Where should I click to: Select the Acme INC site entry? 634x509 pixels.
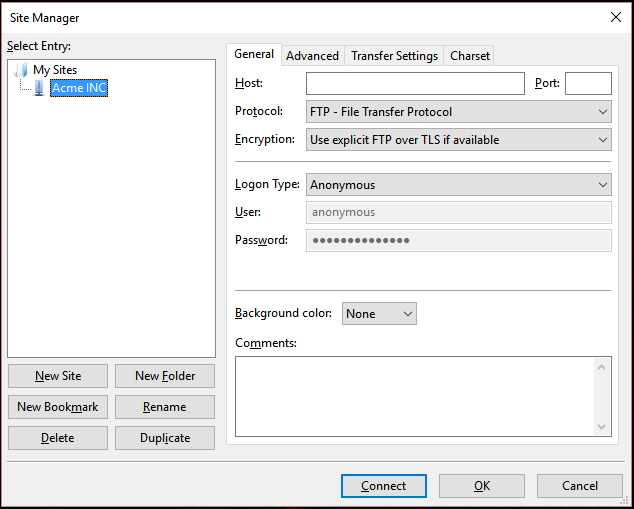[79, 88]
